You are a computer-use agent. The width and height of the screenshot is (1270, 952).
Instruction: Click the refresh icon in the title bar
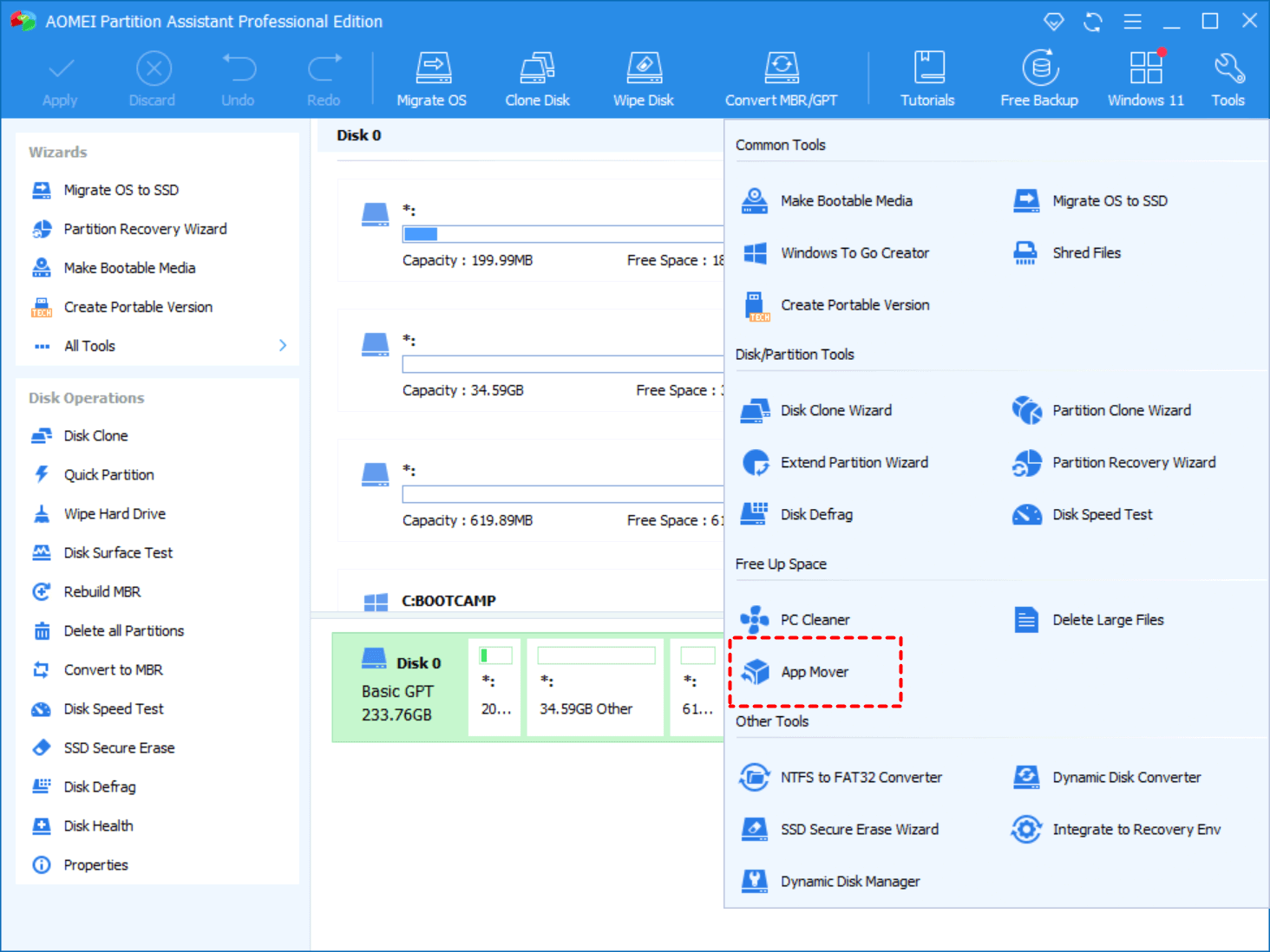tap(1093, 22)
